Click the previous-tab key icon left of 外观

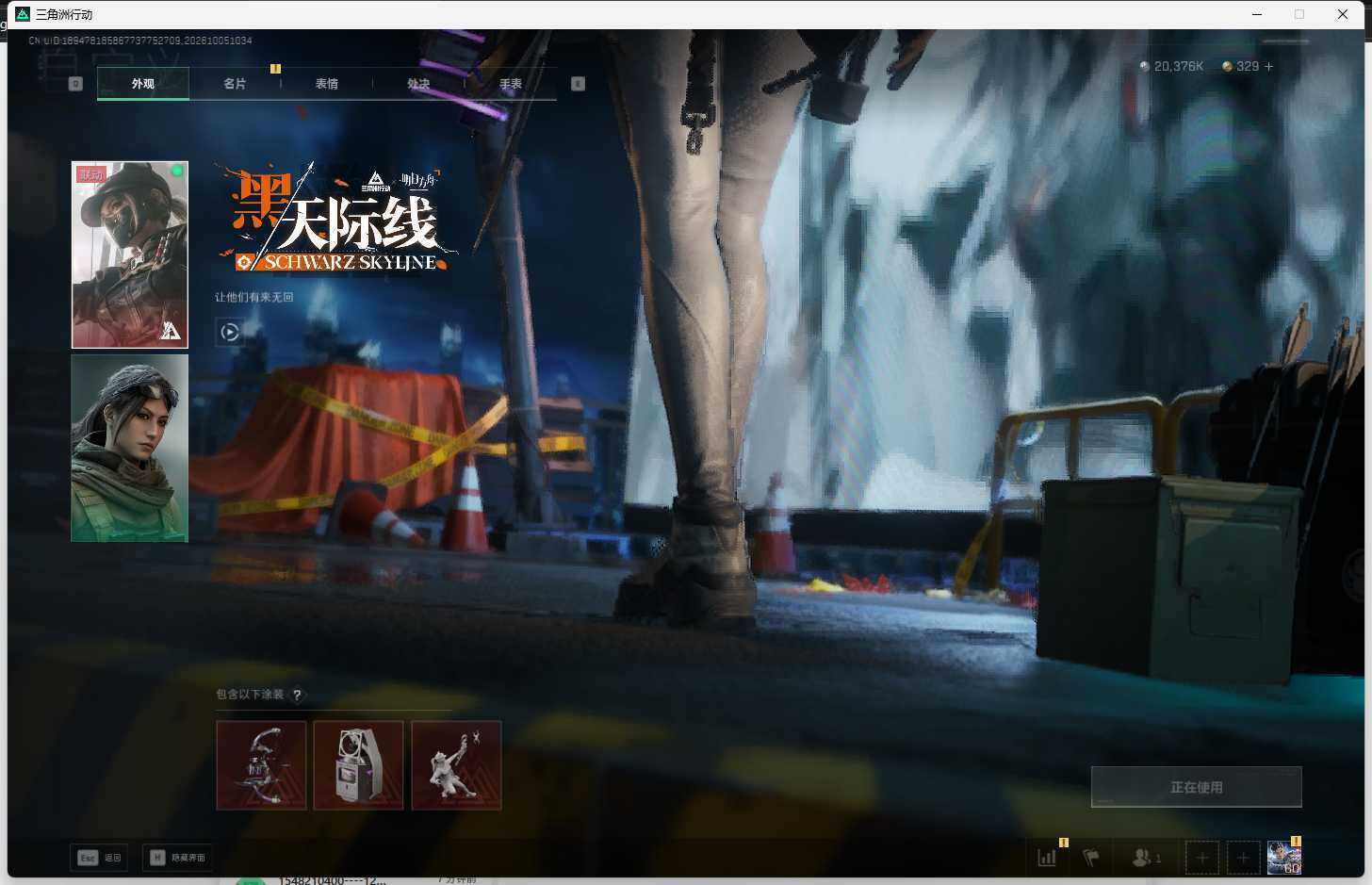coord(76,84)
